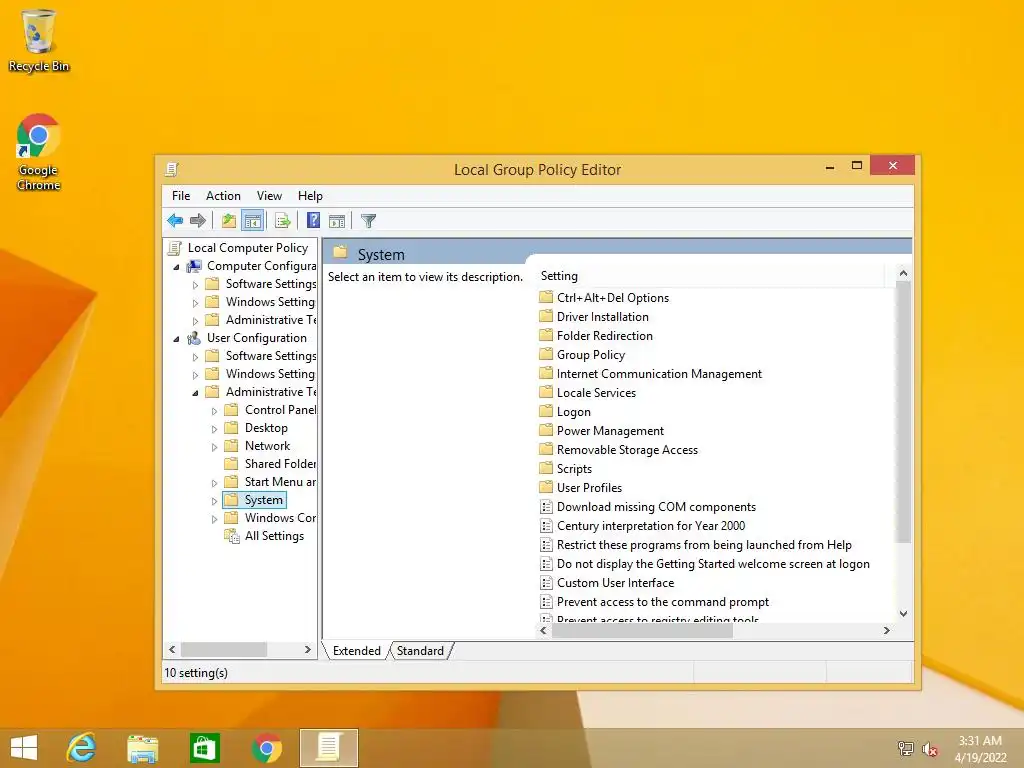Select the Custom User Interface setting

607,583
